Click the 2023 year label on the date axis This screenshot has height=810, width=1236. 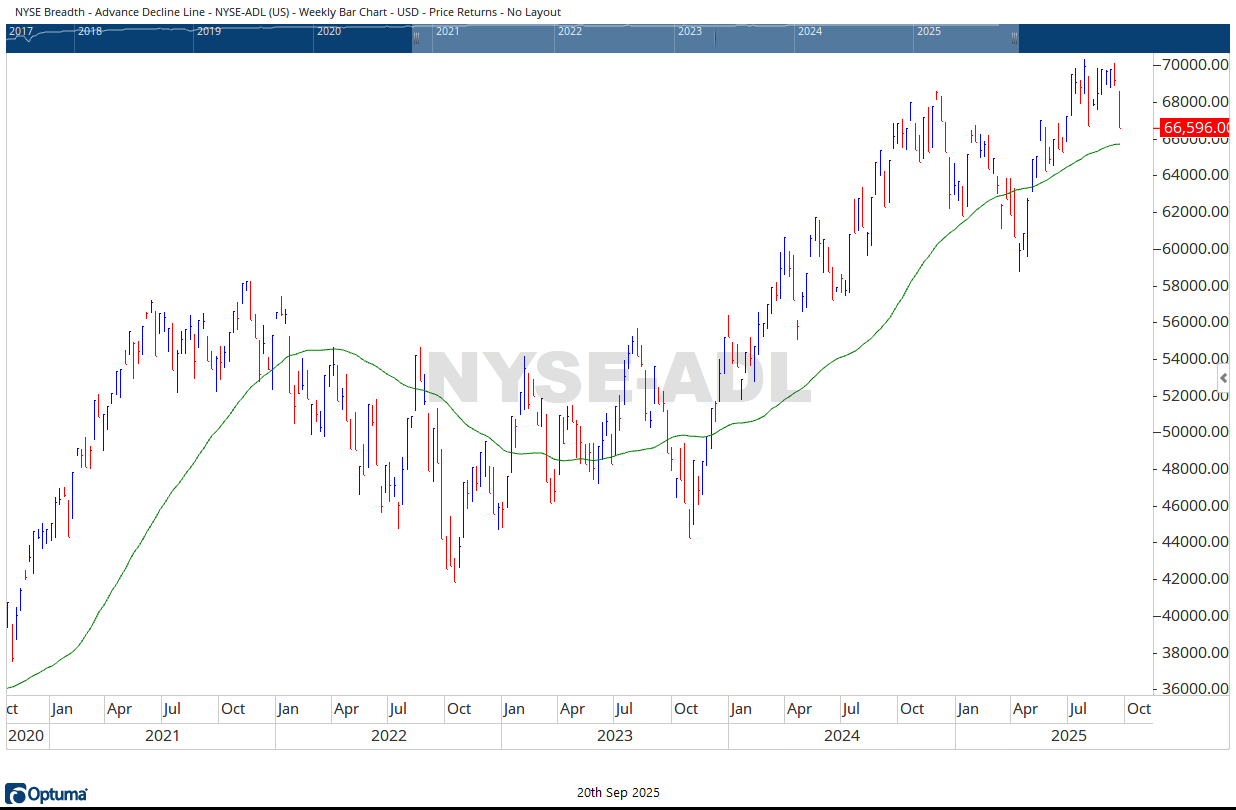pyautogui.click(x=614, y=736)
